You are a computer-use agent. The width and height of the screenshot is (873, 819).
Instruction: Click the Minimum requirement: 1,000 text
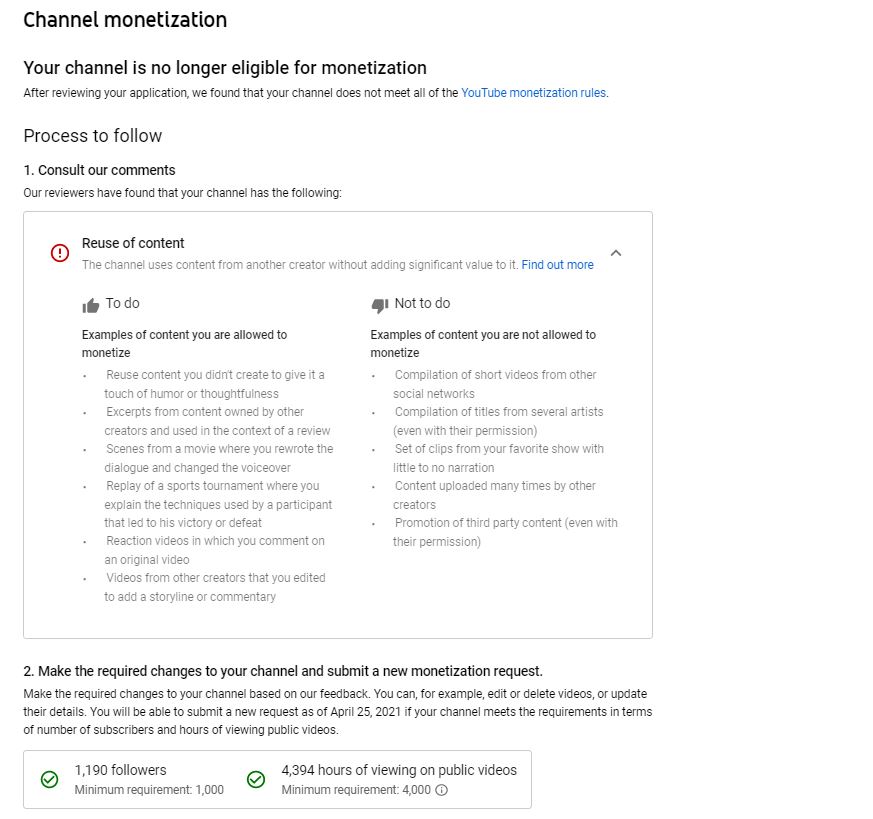tap(149, 789)
